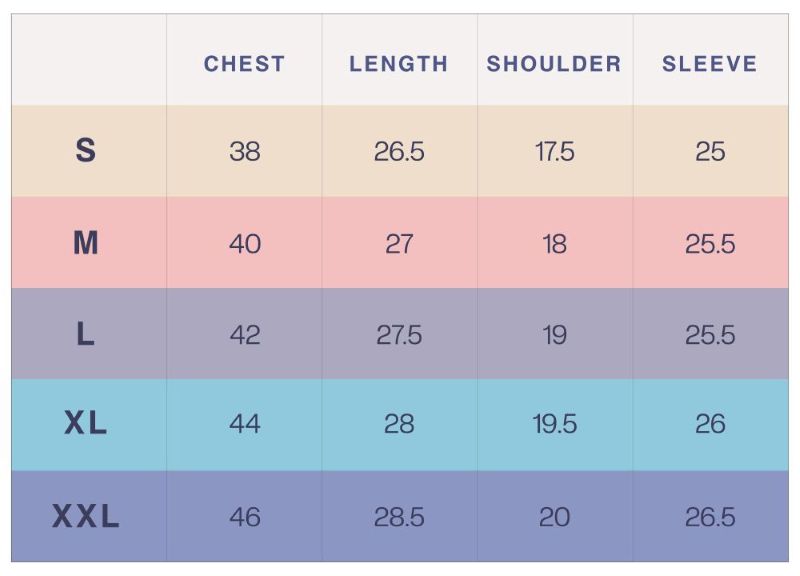The image size is (800, 576).
Task: Click length value 26.5 for size S
Action: [399, 152]
